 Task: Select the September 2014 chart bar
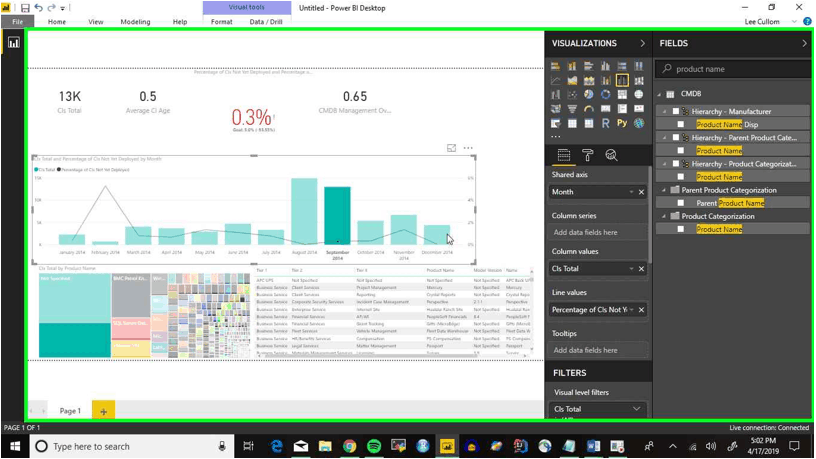pos(337,216)
